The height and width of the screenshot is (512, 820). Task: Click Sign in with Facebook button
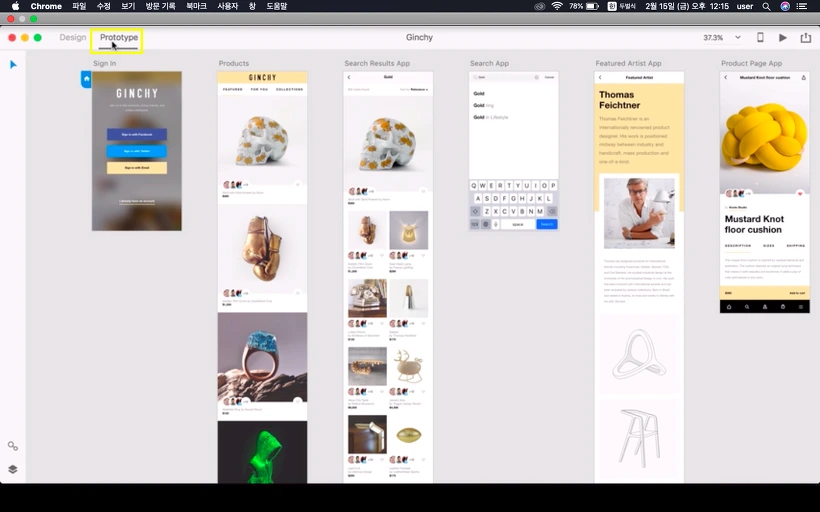(x=137, y=134)
